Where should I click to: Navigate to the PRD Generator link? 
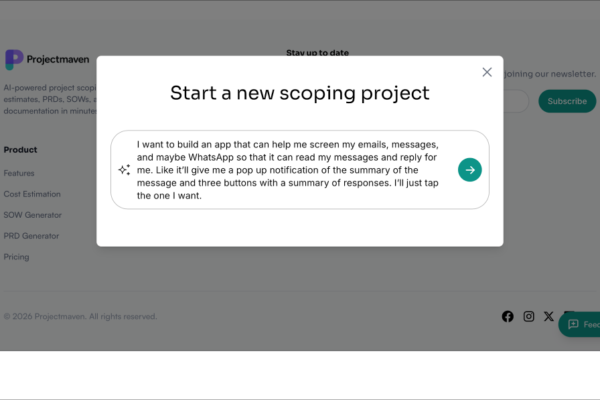(x=31, y=236)
